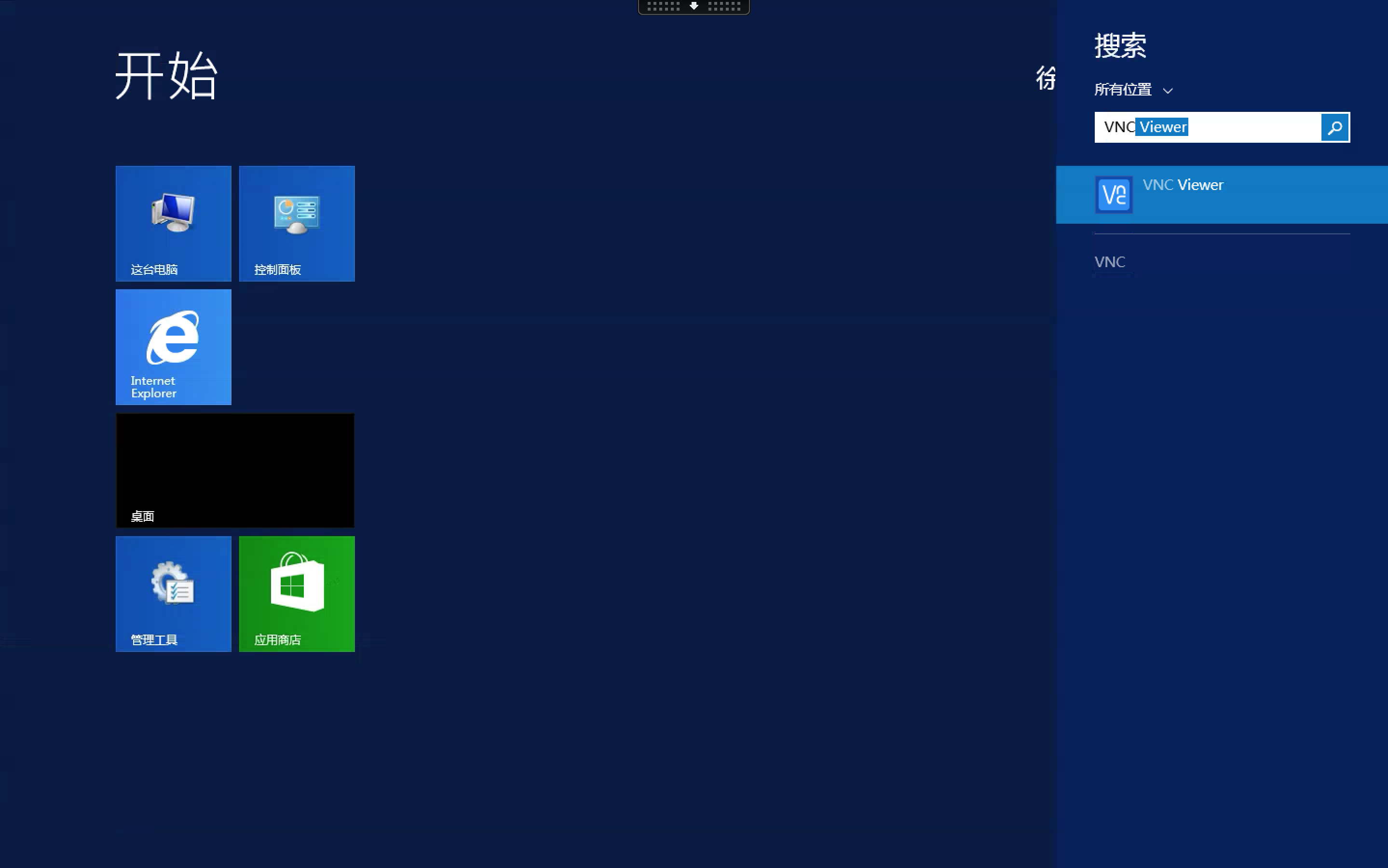Click the right dotted grip of the connection bar
Image resolution: width=1388 pixels, height=868 pixels.
pyautogui.click(x=724, y=6)
